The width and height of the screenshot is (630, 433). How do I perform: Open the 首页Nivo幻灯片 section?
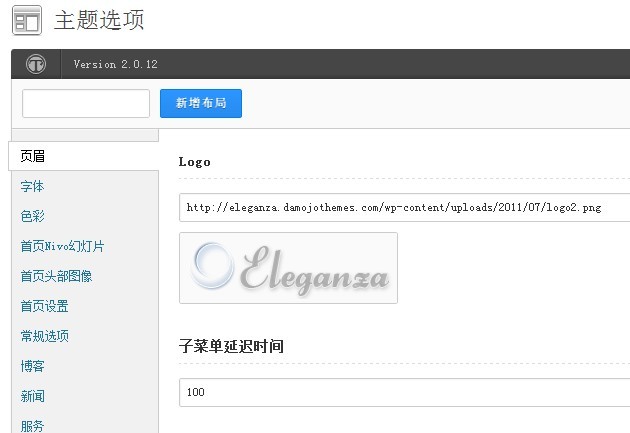click(62, 246)
